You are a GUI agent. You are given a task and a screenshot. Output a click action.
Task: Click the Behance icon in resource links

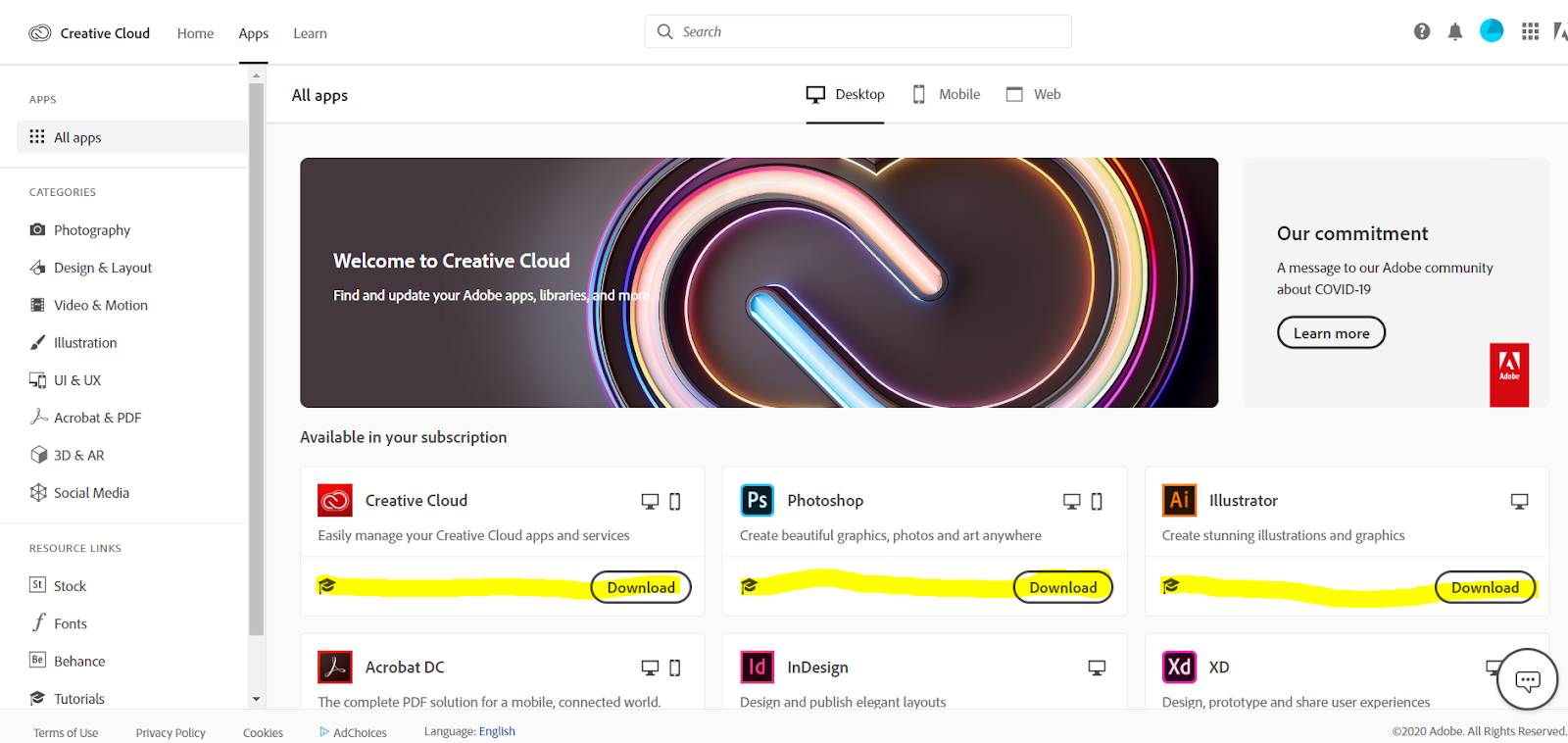[37, 660]
